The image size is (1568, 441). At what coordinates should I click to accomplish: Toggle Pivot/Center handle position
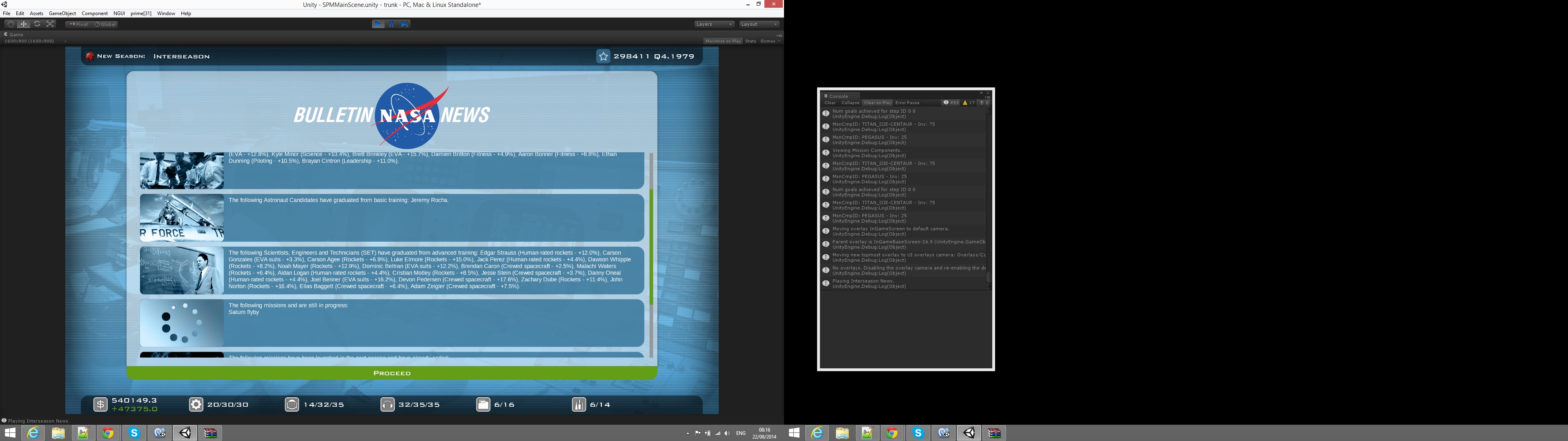click(x=78, y=24)
